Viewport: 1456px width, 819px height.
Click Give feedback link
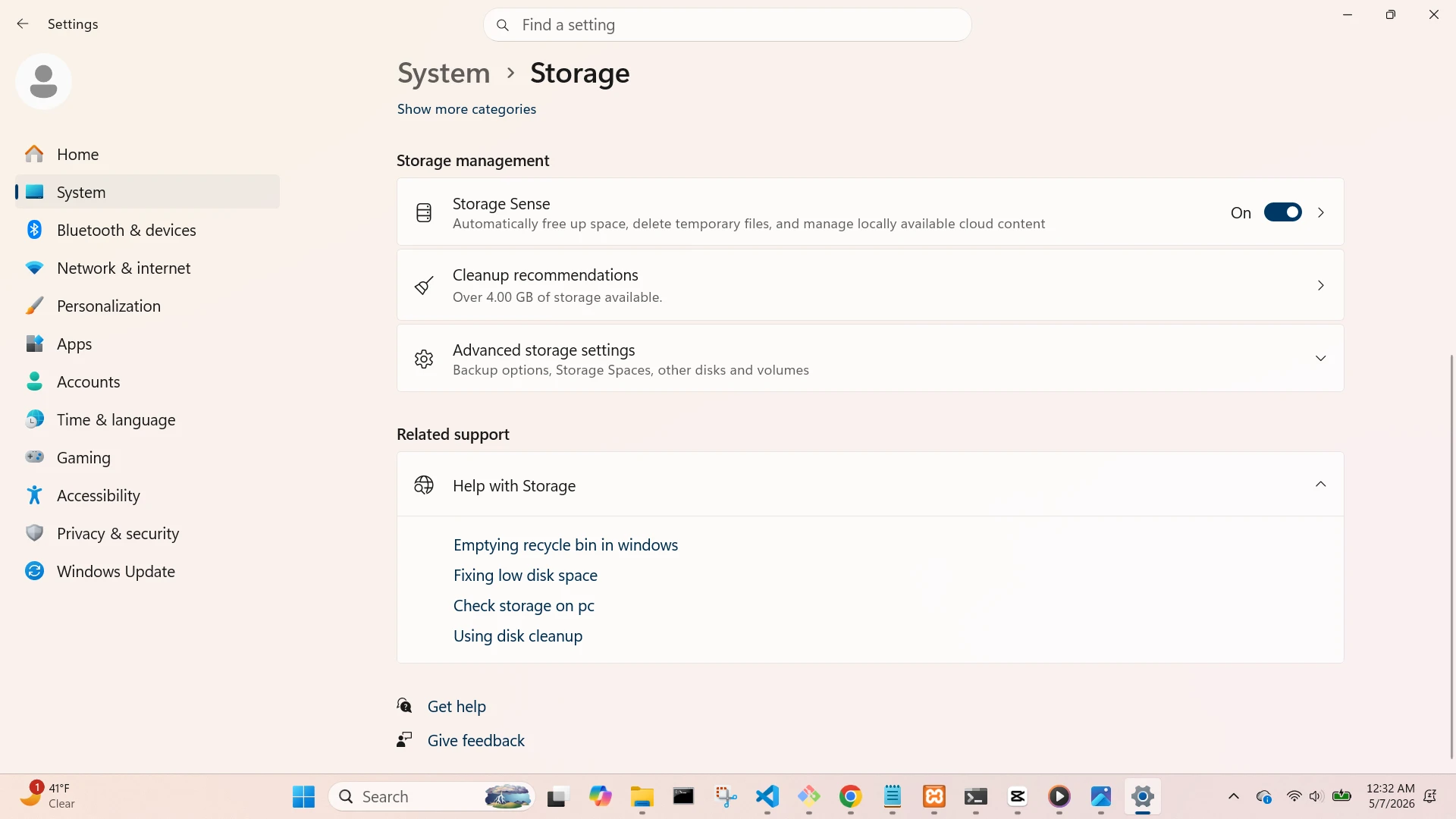tap(476, 740)
